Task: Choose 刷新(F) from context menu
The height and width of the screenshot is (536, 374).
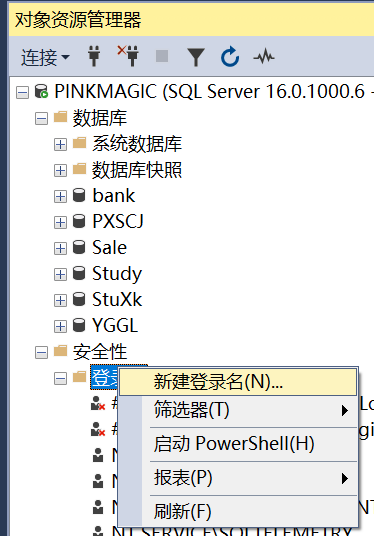Action: (x=238, y=511)
